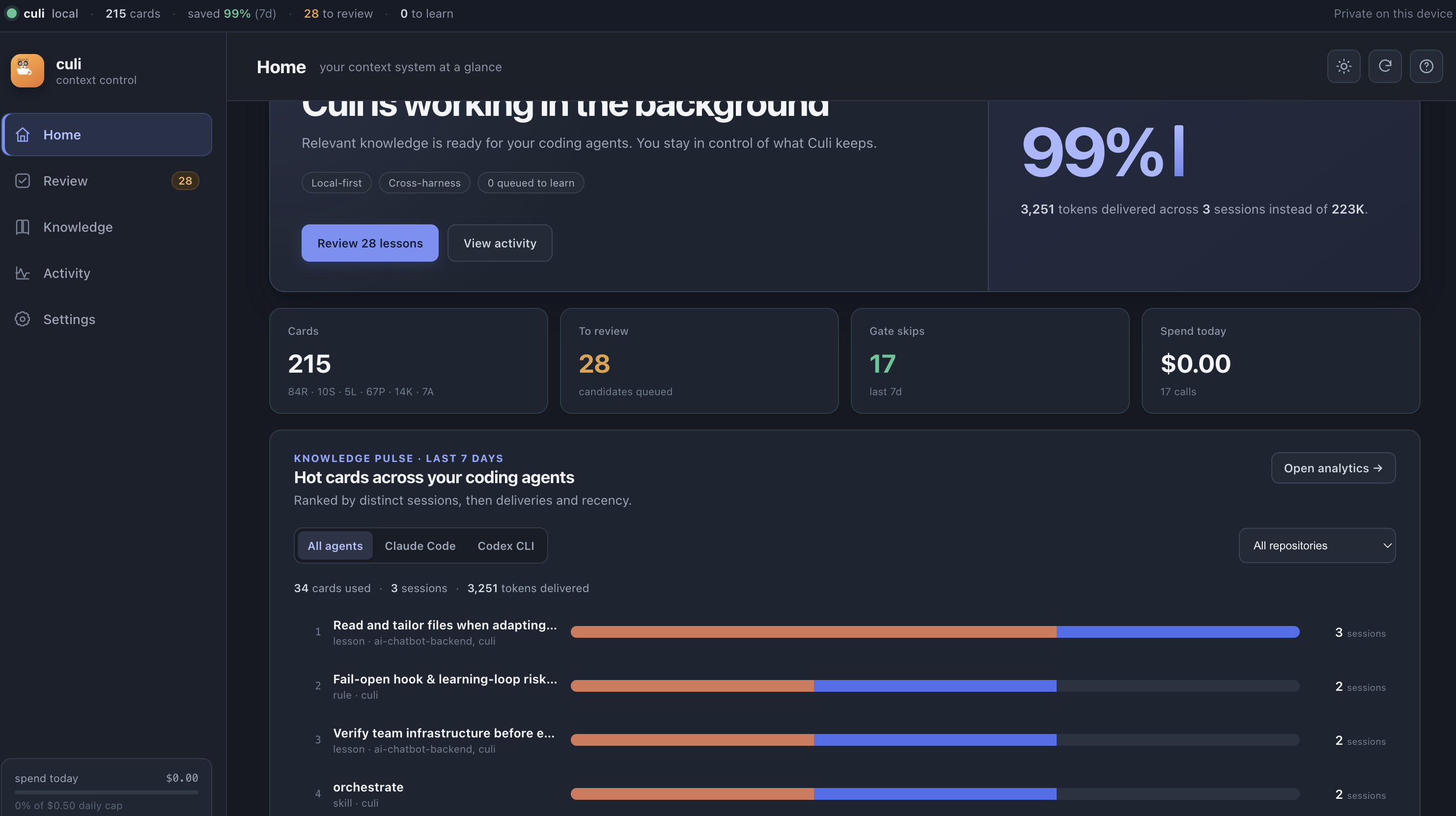This screenshot has width=1456, height=816.
Task: Click the Settings gear icon in sidebar
Action: pyautogui.click(x=23, y=319)
